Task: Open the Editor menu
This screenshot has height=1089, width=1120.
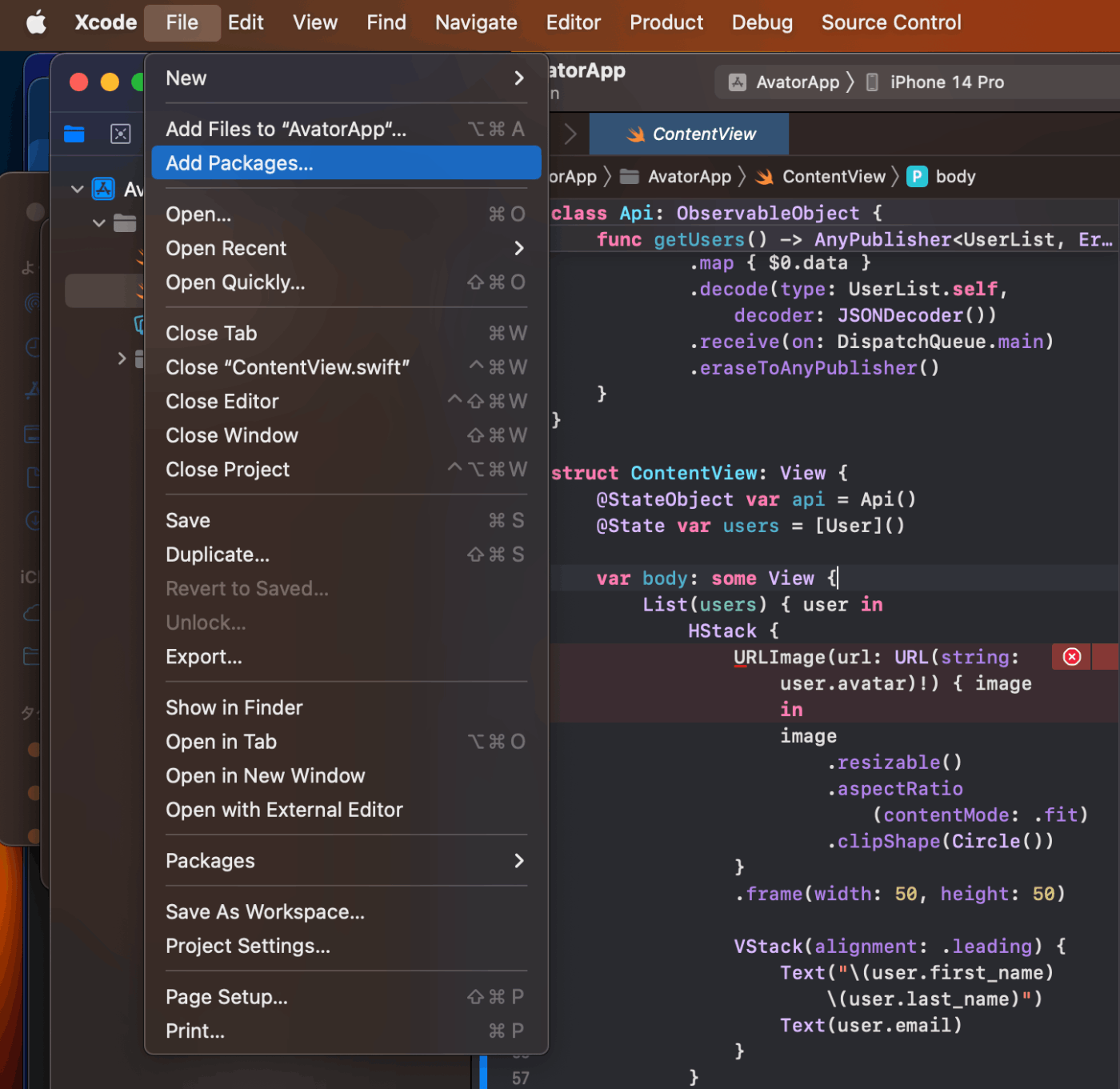Action: pos(573,22)
